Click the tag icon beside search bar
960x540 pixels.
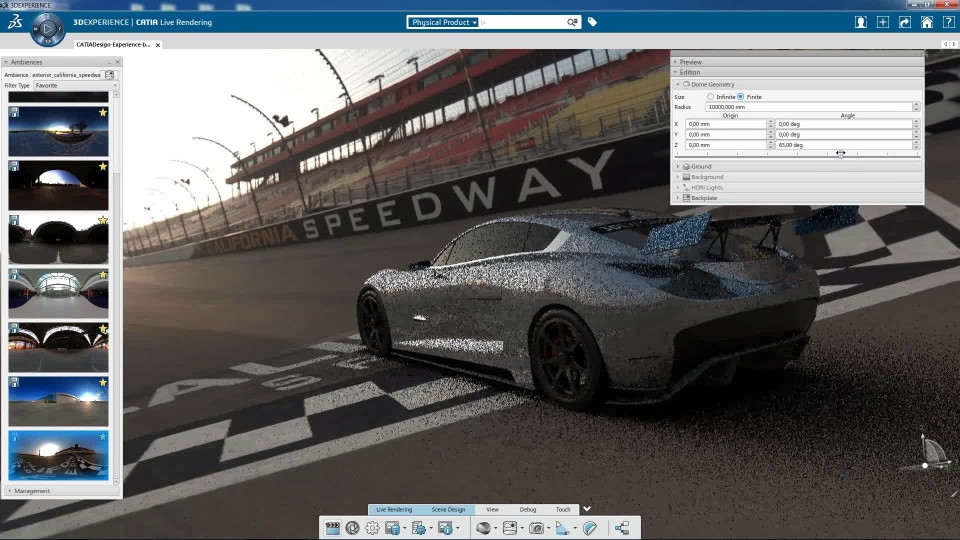pyautogui.click(x=592, y=22)
